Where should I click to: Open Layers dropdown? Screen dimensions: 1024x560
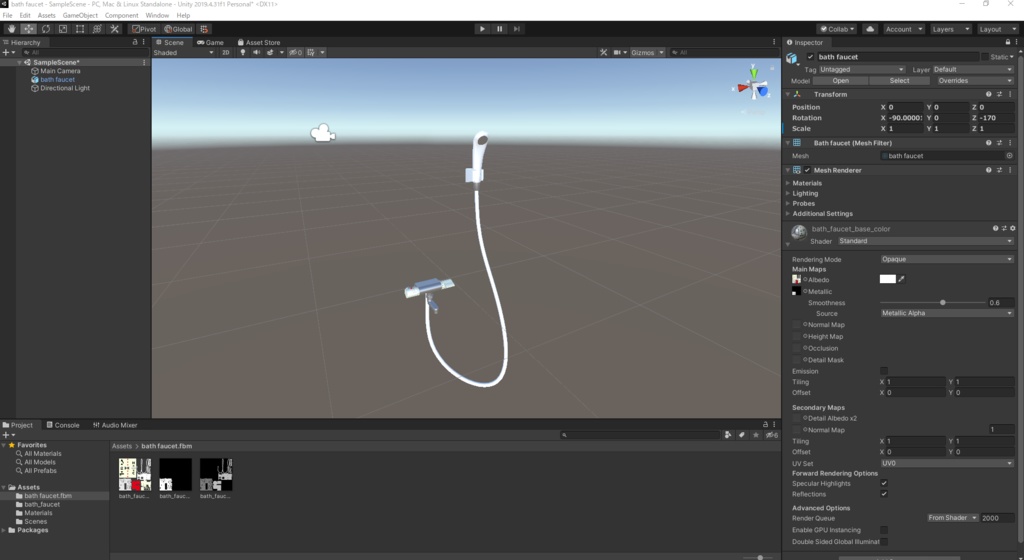click(x=950, y=29)
